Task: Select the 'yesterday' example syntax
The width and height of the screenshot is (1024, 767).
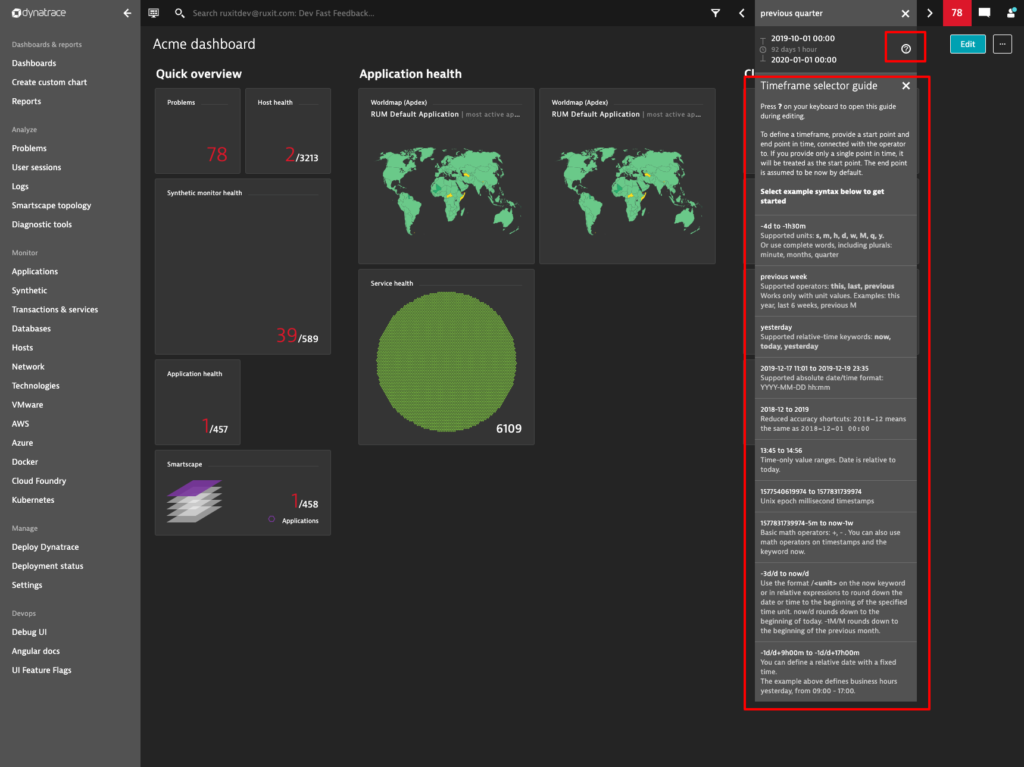Action: coord(836,336)
